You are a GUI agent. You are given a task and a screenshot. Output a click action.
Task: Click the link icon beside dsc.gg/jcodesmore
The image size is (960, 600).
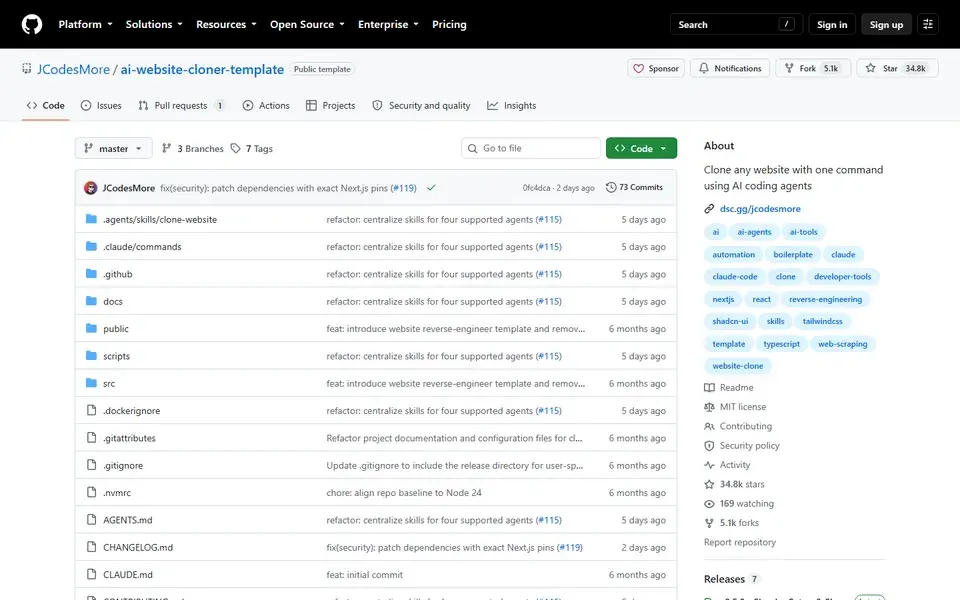pyautogui.click(x=709, y=209)
